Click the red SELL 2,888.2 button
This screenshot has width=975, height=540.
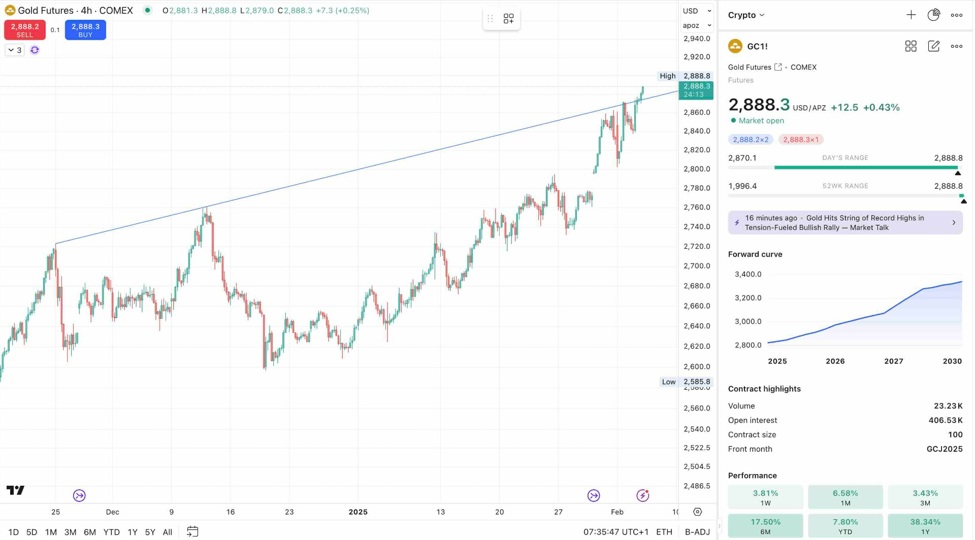(24, 30)
